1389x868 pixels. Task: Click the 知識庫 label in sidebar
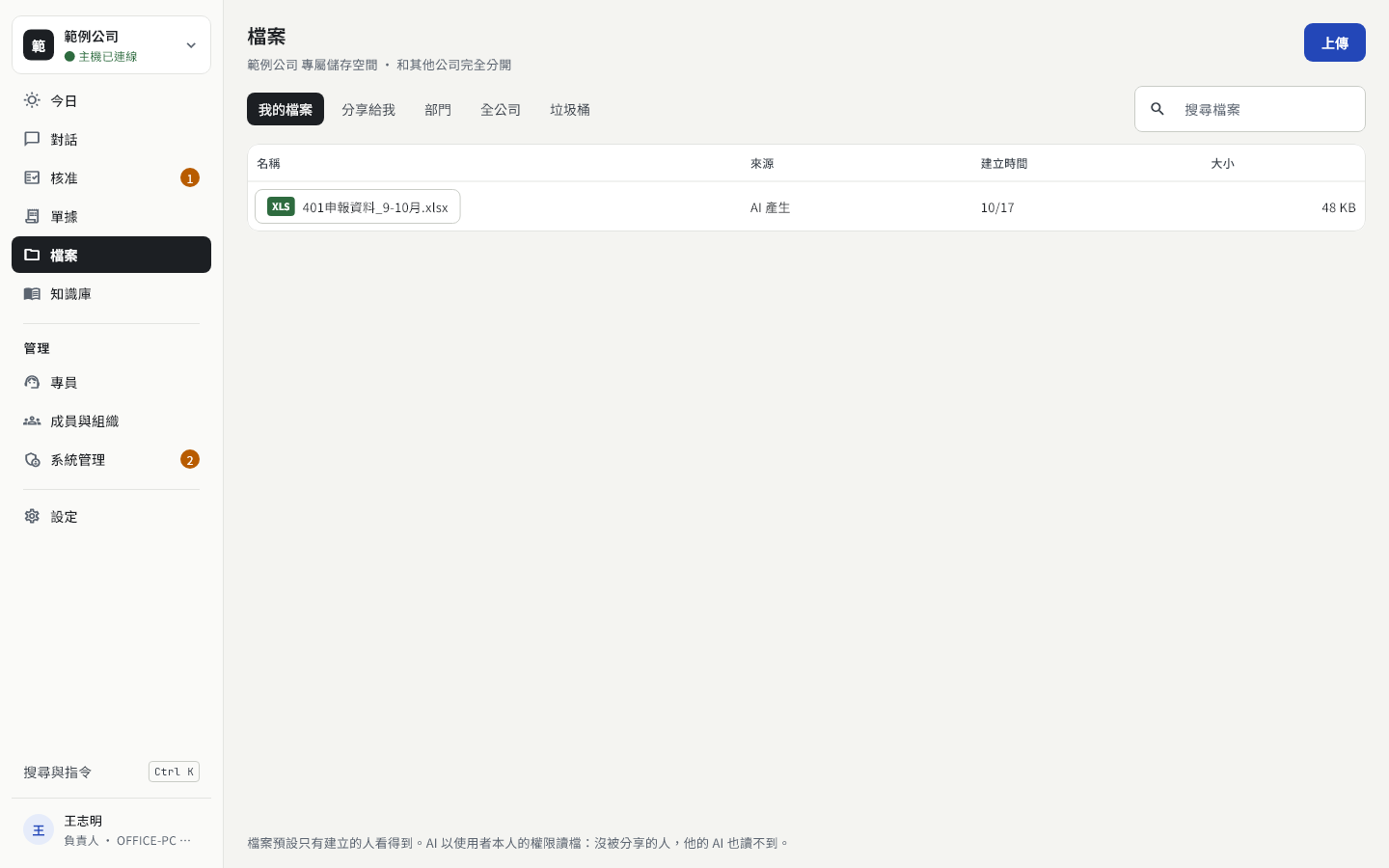coord(70,293)
